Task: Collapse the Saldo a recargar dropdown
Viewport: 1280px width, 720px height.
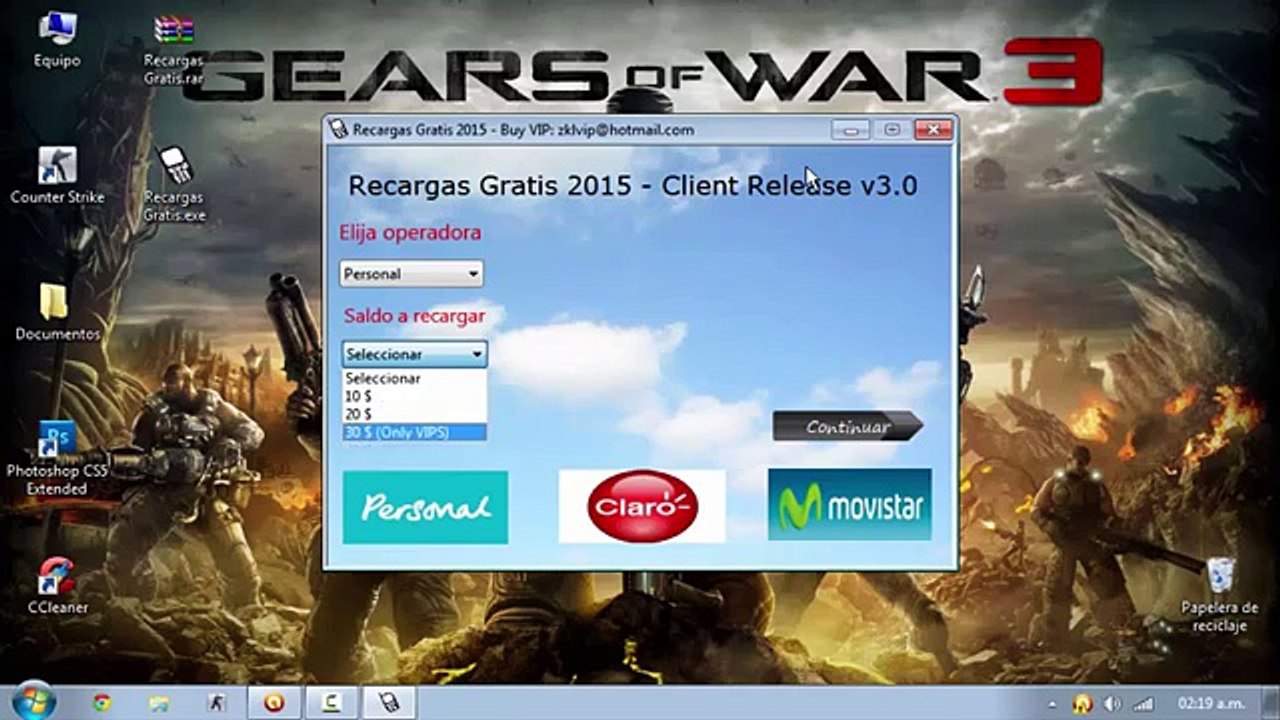Action: [415, 354]
